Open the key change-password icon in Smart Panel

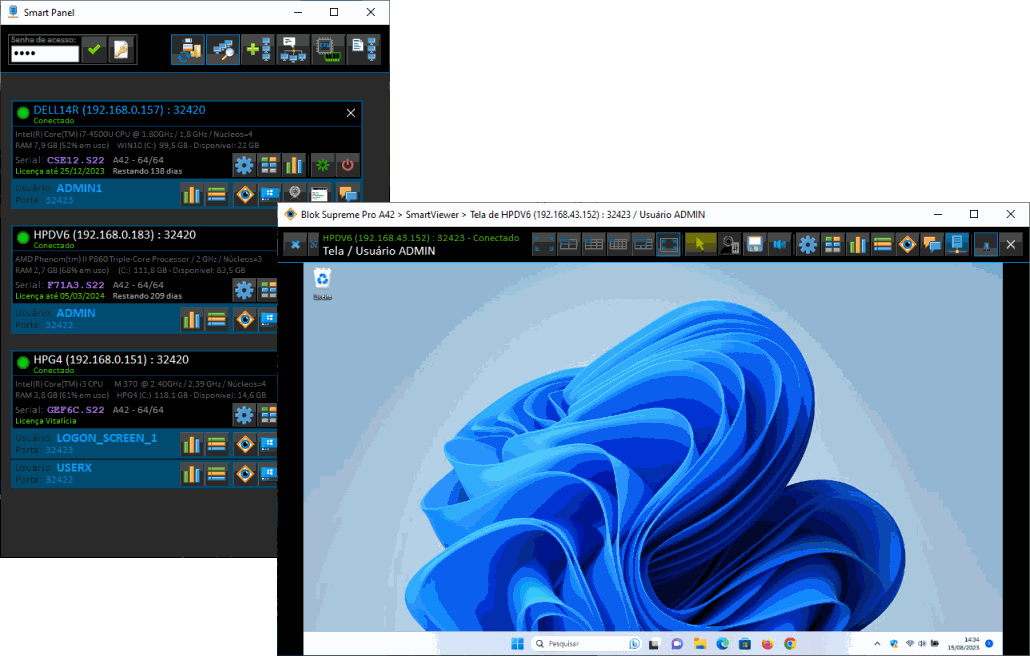pyautogui.click(x=122, y=50)
